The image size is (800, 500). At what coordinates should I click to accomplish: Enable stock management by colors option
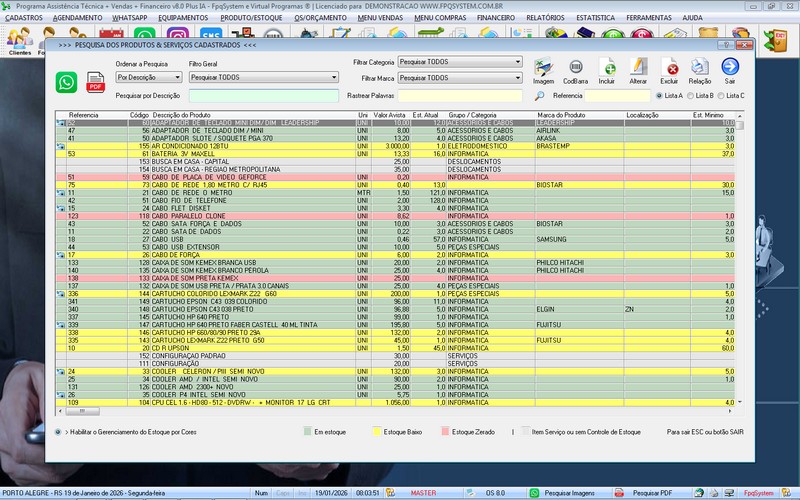58,432
